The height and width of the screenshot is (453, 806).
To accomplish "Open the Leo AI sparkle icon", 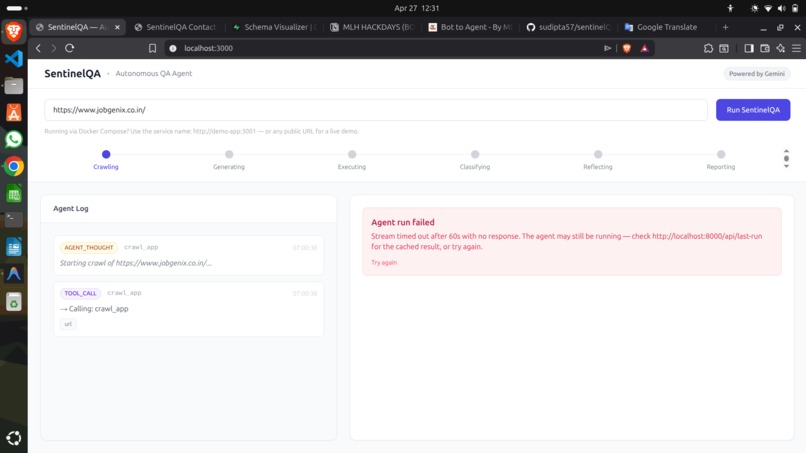I will [x=781, y=48].
